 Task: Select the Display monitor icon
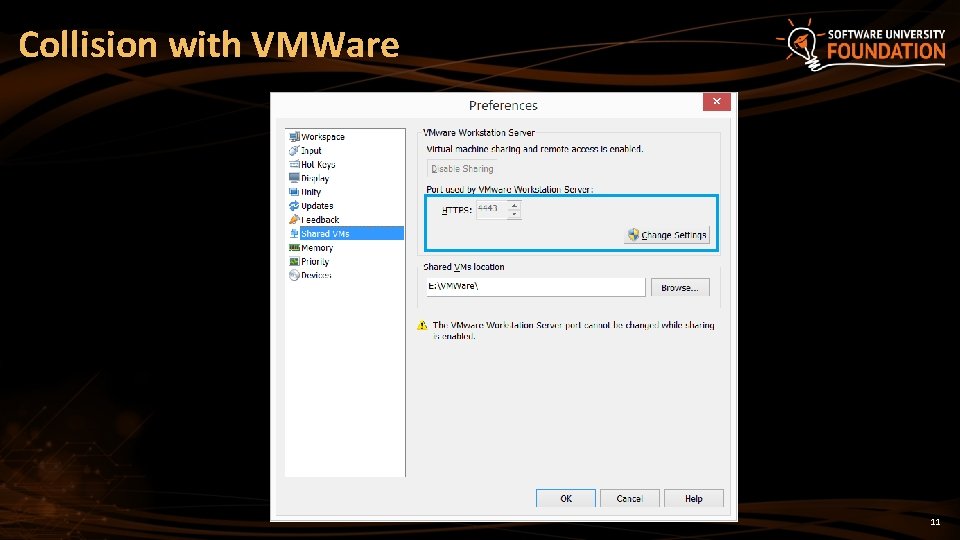(294, 178)
